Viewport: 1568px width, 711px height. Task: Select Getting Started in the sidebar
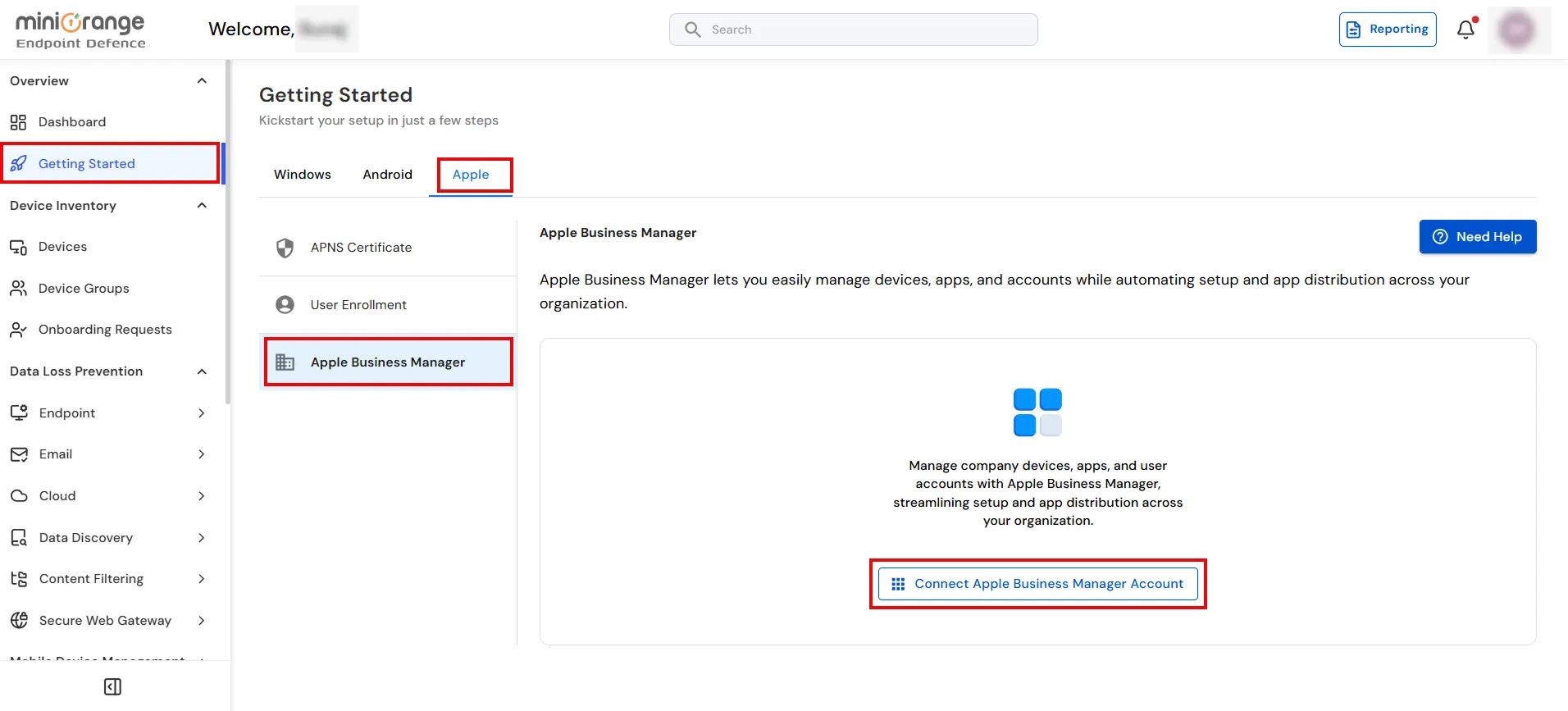click(111, 163)
